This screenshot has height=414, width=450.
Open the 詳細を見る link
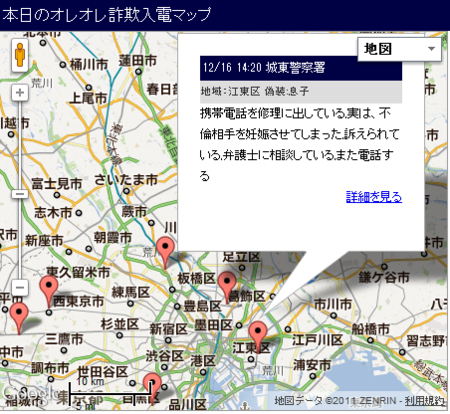374,197
